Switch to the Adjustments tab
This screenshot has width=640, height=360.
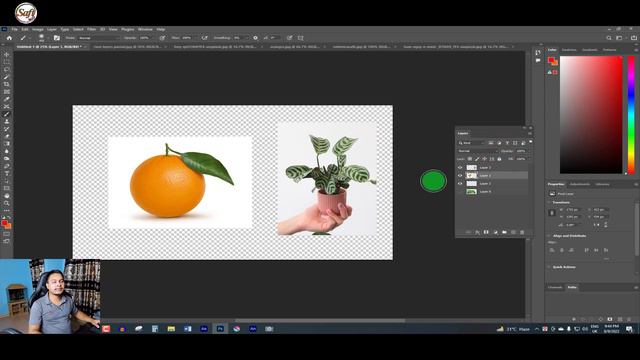click(580, 184)
